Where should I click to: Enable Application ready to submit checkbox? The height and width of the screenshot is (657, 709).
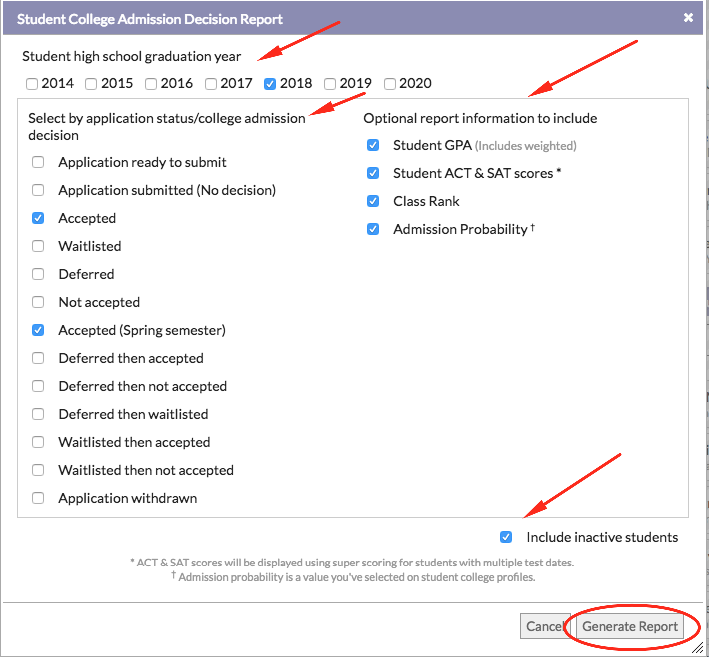pos(38,162)
